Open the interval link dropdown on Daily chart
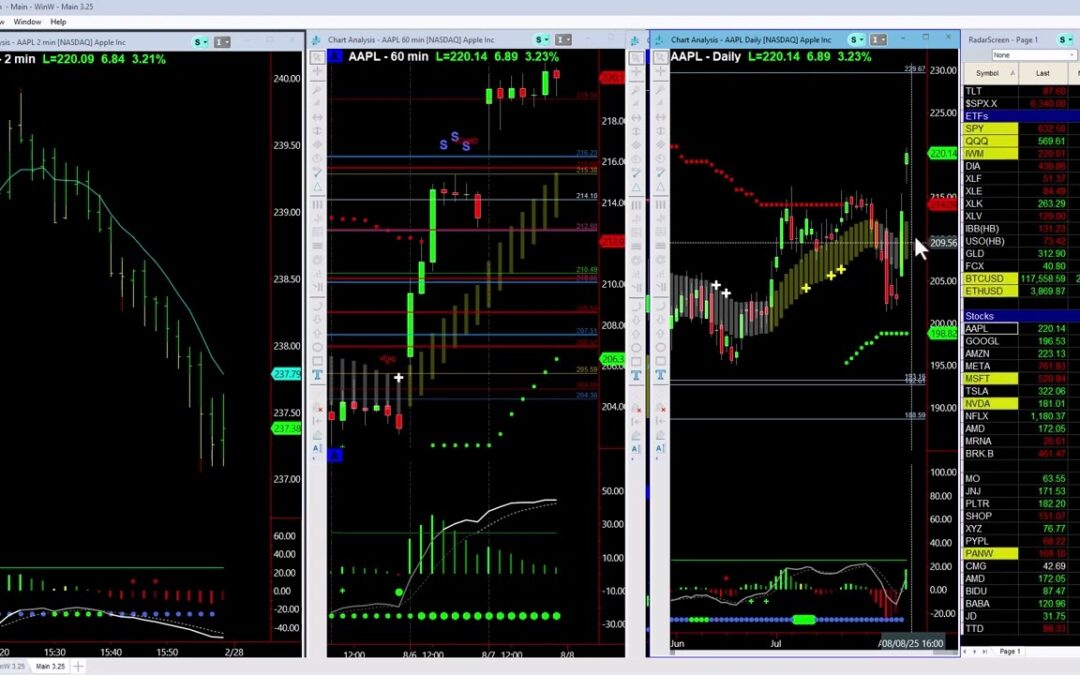This screenshot has width=1080, height=675. [878, 40]
